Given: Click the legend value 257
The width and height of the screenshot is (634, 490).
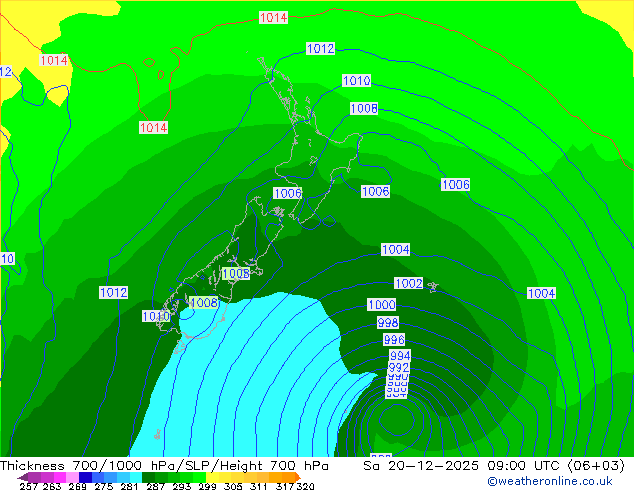Looking at the screenshot, I should coord(28,486).
